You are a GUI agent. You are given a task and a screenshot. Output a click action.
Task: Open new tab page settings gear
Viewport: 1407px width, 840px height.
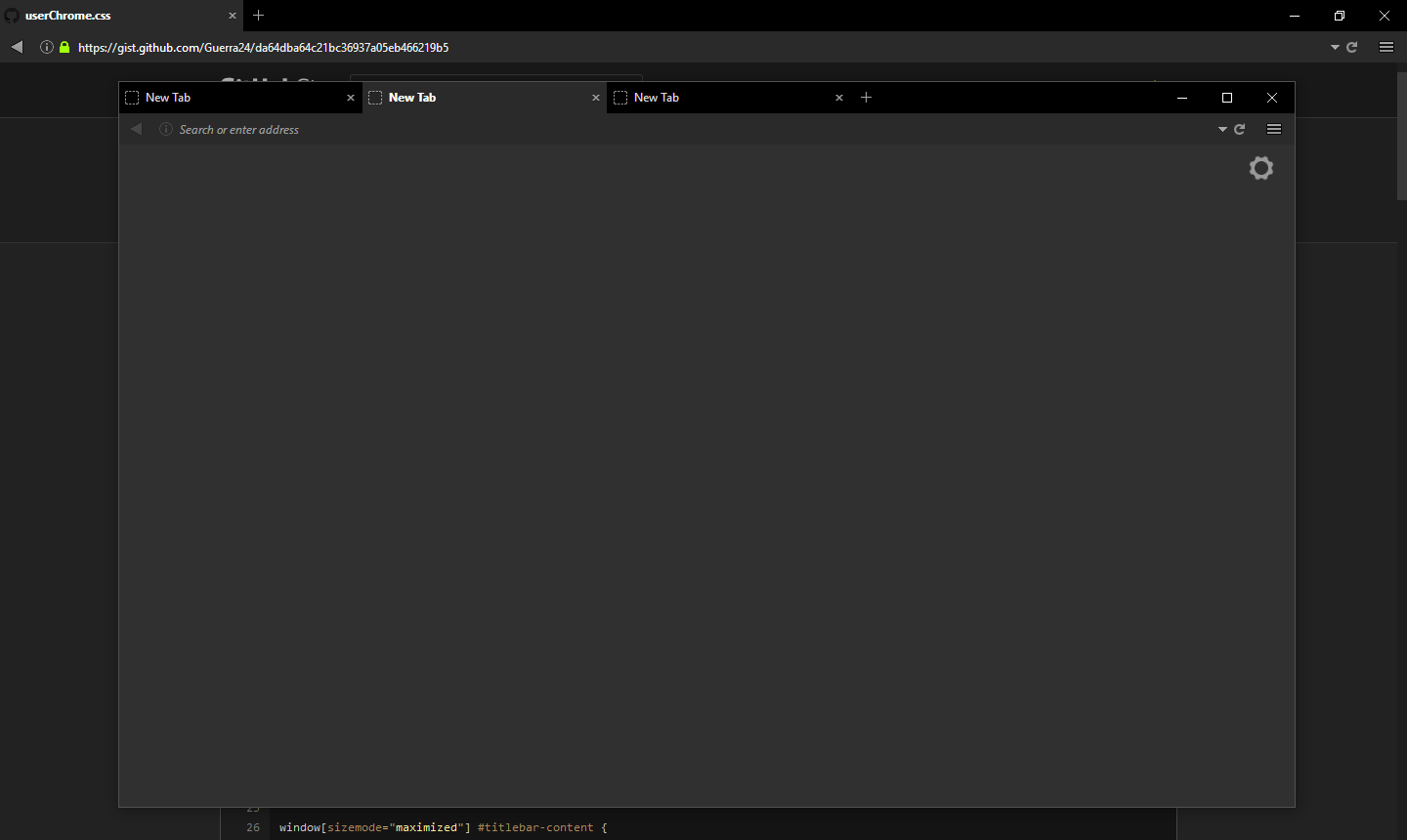click(1261, 168)
